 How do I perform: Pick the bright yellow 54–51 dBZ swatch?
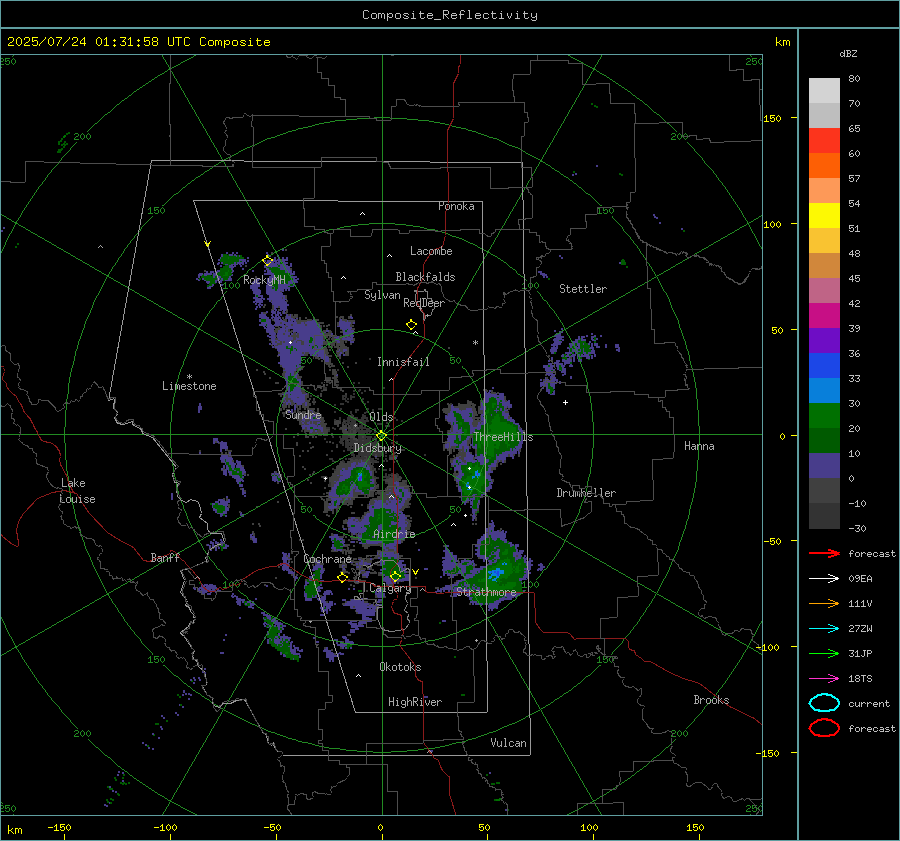pyautogui.click(x=824, y=215)
